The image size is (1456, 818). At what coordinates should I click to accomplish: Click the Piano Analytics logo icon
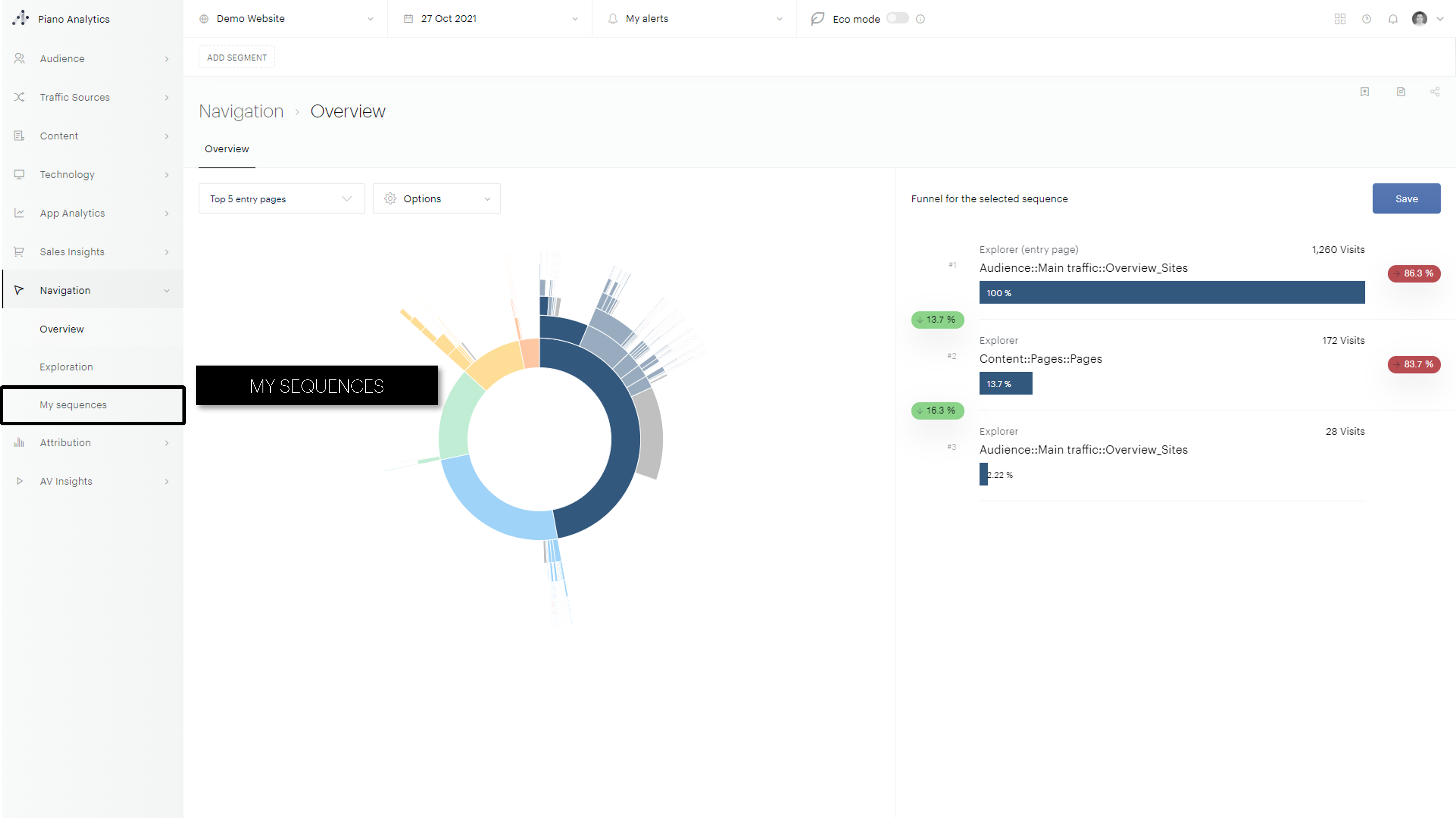(x=20, y=18)
